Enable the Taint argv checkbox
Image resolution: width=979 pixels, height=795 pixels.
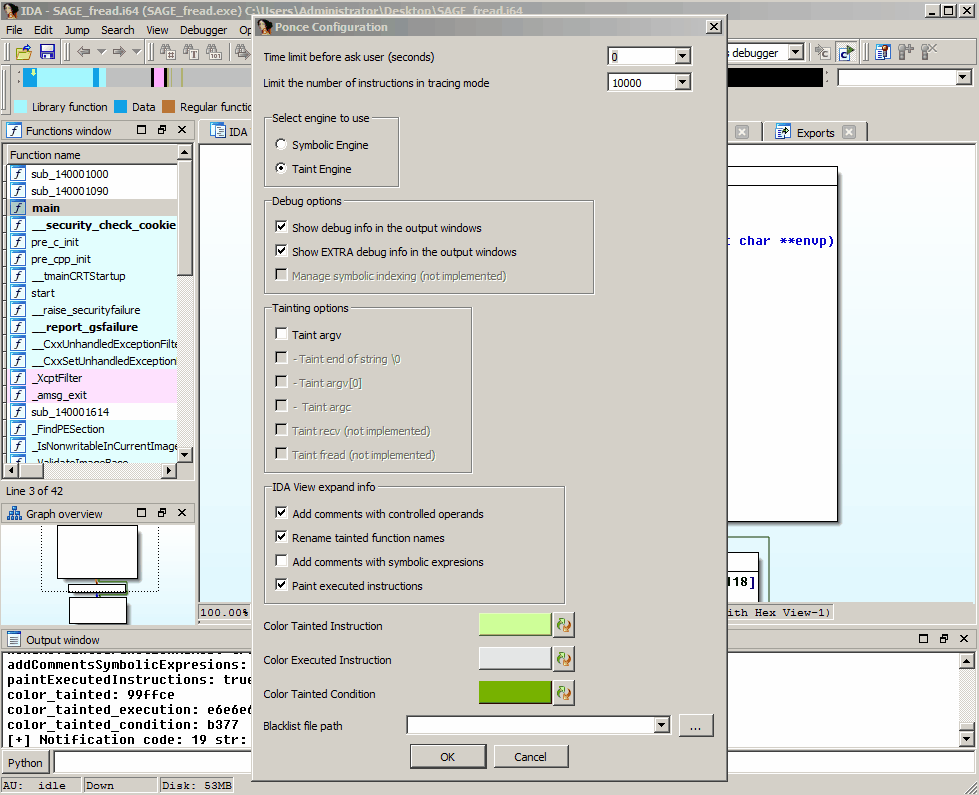coord(281,334)
